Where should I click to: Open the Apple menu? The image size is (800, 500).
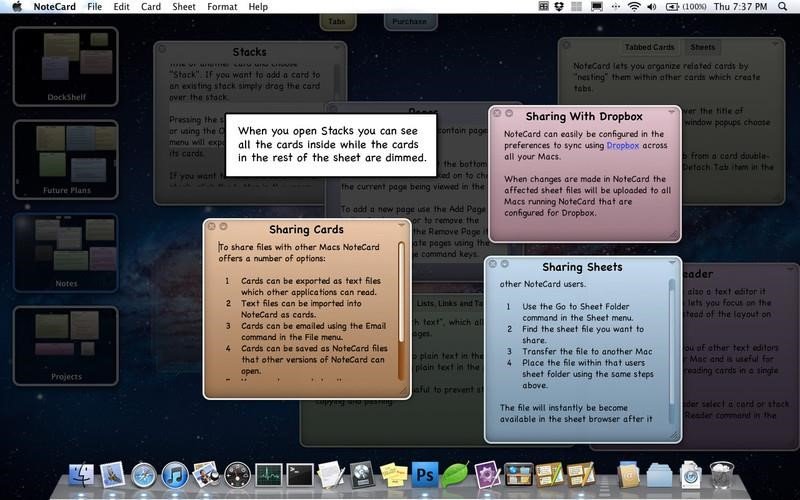pos(17,7)
